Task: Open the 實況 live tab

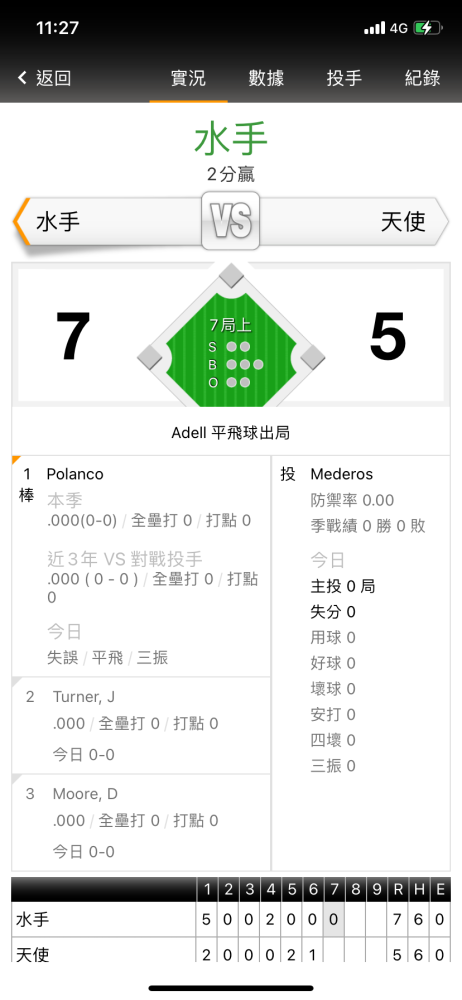Action: pyautogui.click(x=188, y=78)
